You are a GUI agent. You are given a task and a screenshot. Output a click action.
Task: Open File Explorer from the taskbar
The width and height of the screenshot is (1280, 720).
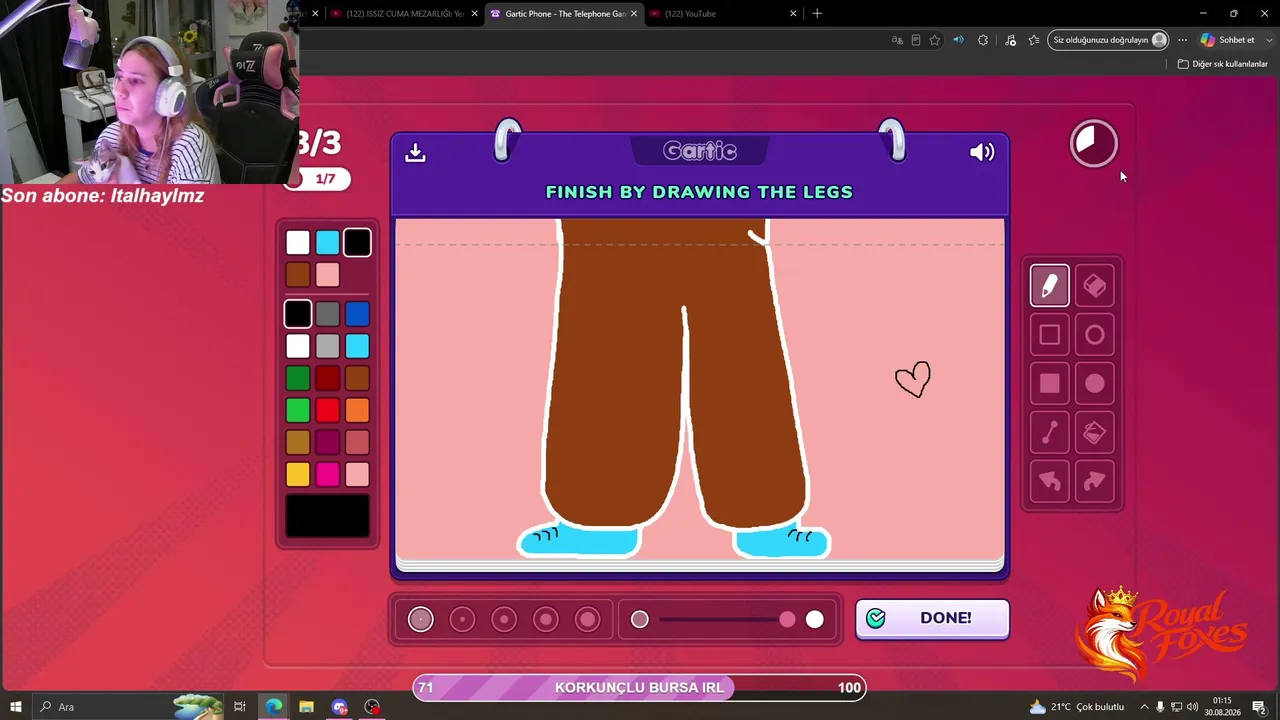(306, 707)
